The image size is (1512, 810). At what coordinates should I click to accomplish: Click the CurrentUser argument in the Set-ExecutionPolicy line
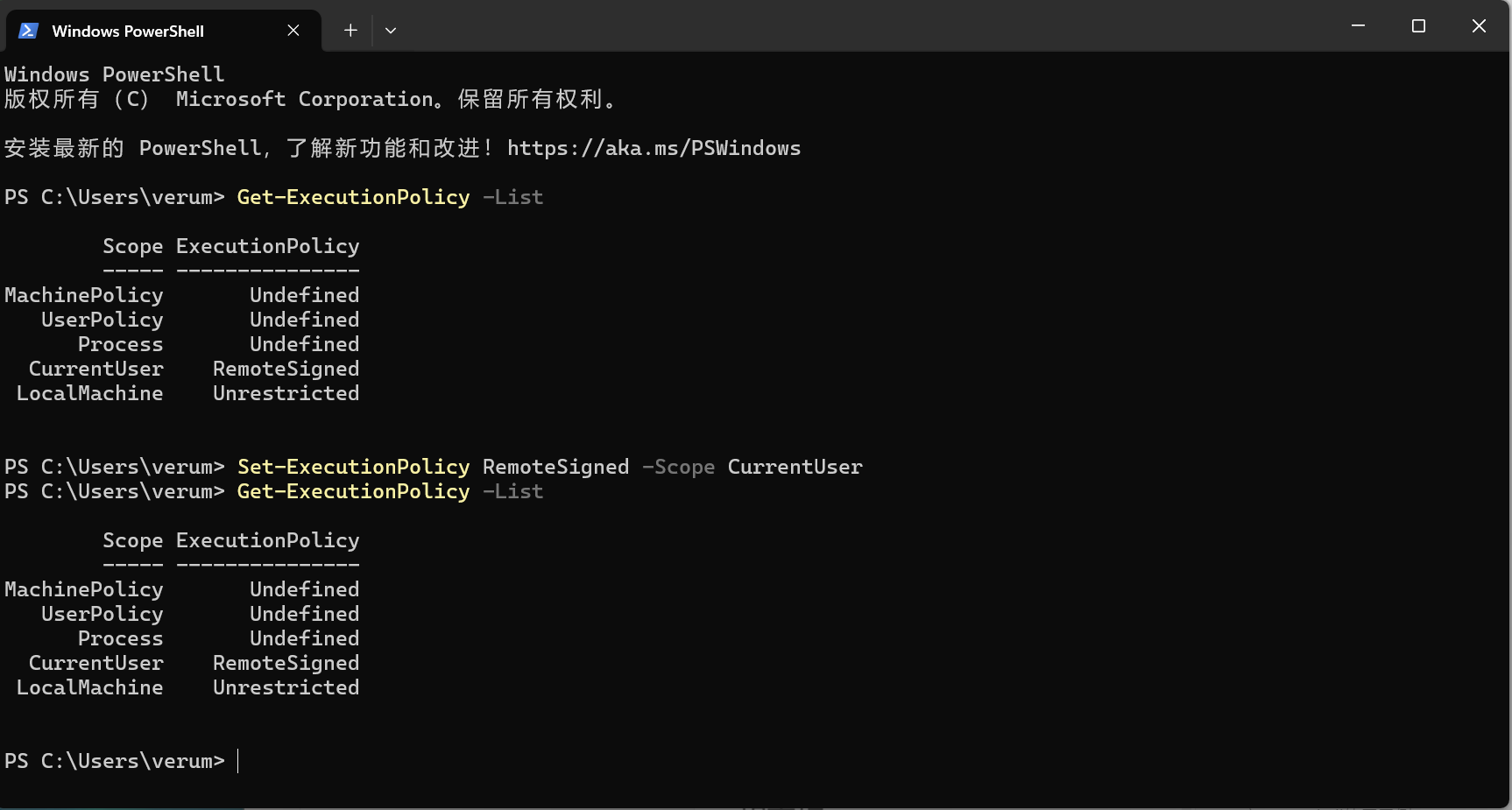point(795,467)
